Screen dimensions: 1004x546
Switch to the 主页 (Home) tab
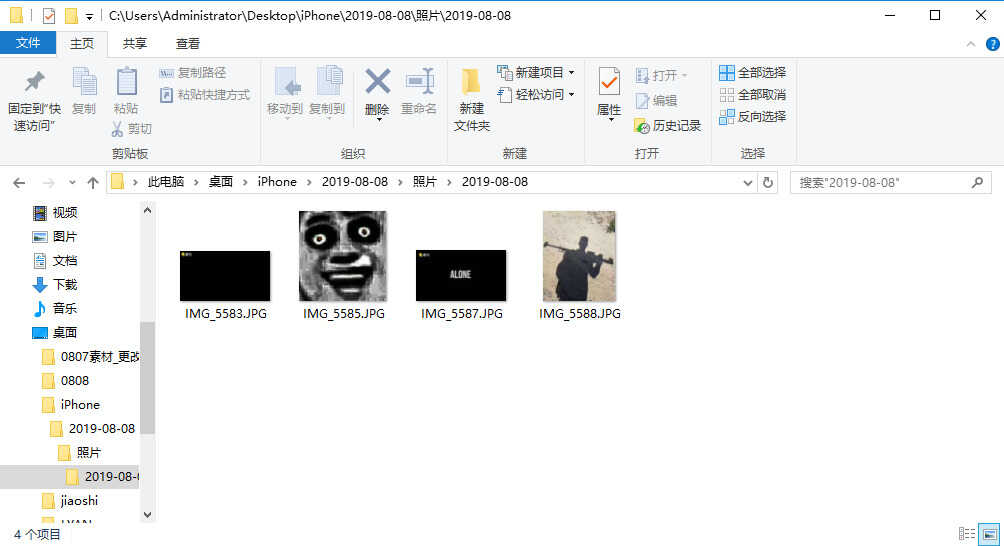pyautogui.click(x=82, y=44)
